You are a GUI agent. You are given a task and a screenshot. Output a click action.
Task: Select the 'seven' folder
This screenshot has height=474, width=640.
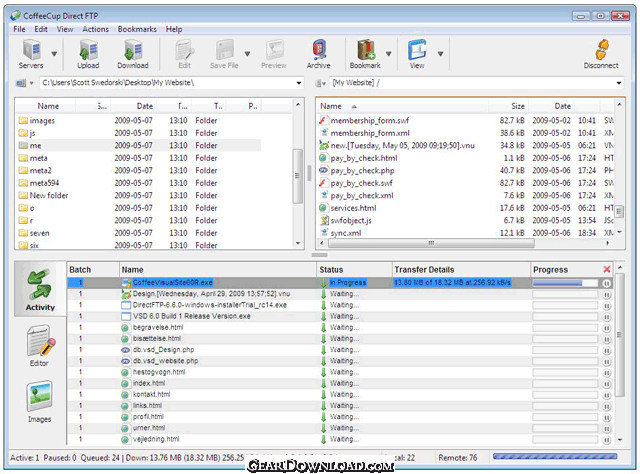tap(40, 233)
